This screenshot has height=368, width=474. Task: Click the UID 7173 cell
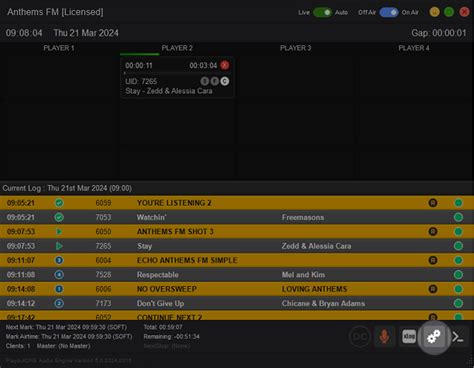(103, 303)
